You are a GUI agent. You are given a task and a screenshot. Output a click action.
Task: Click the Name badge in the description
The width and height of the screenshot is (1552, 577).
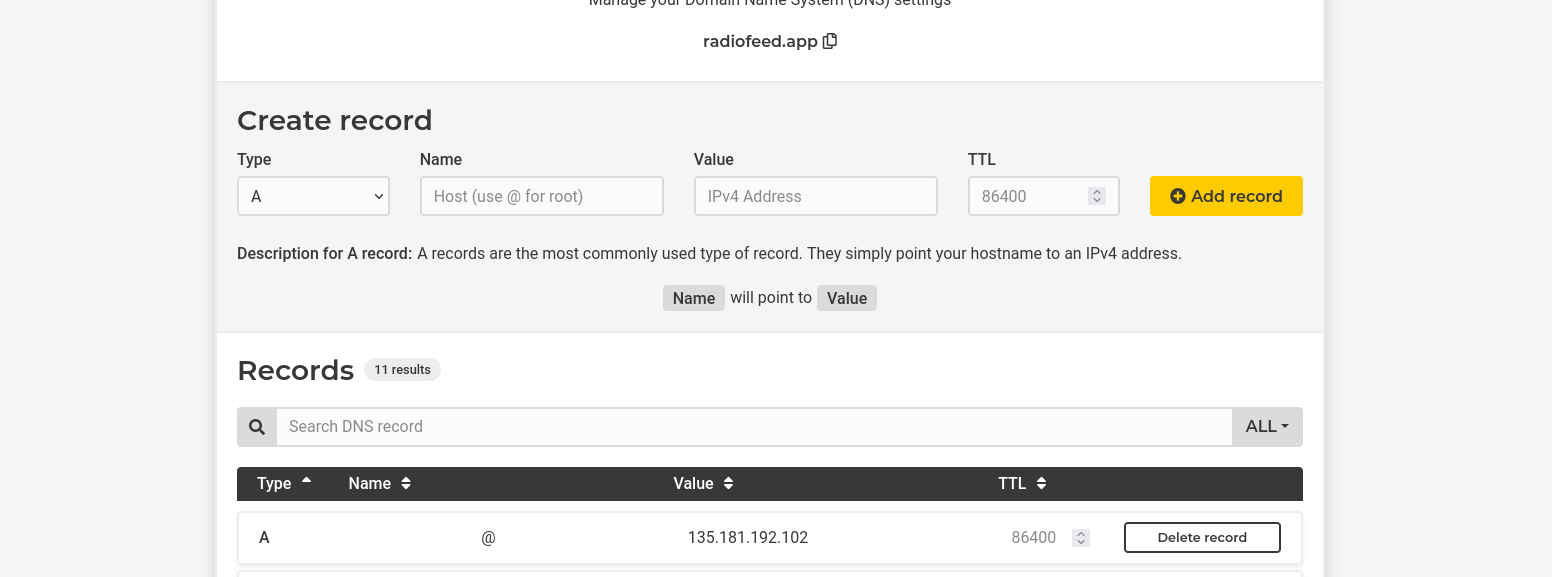pos(694,298)
